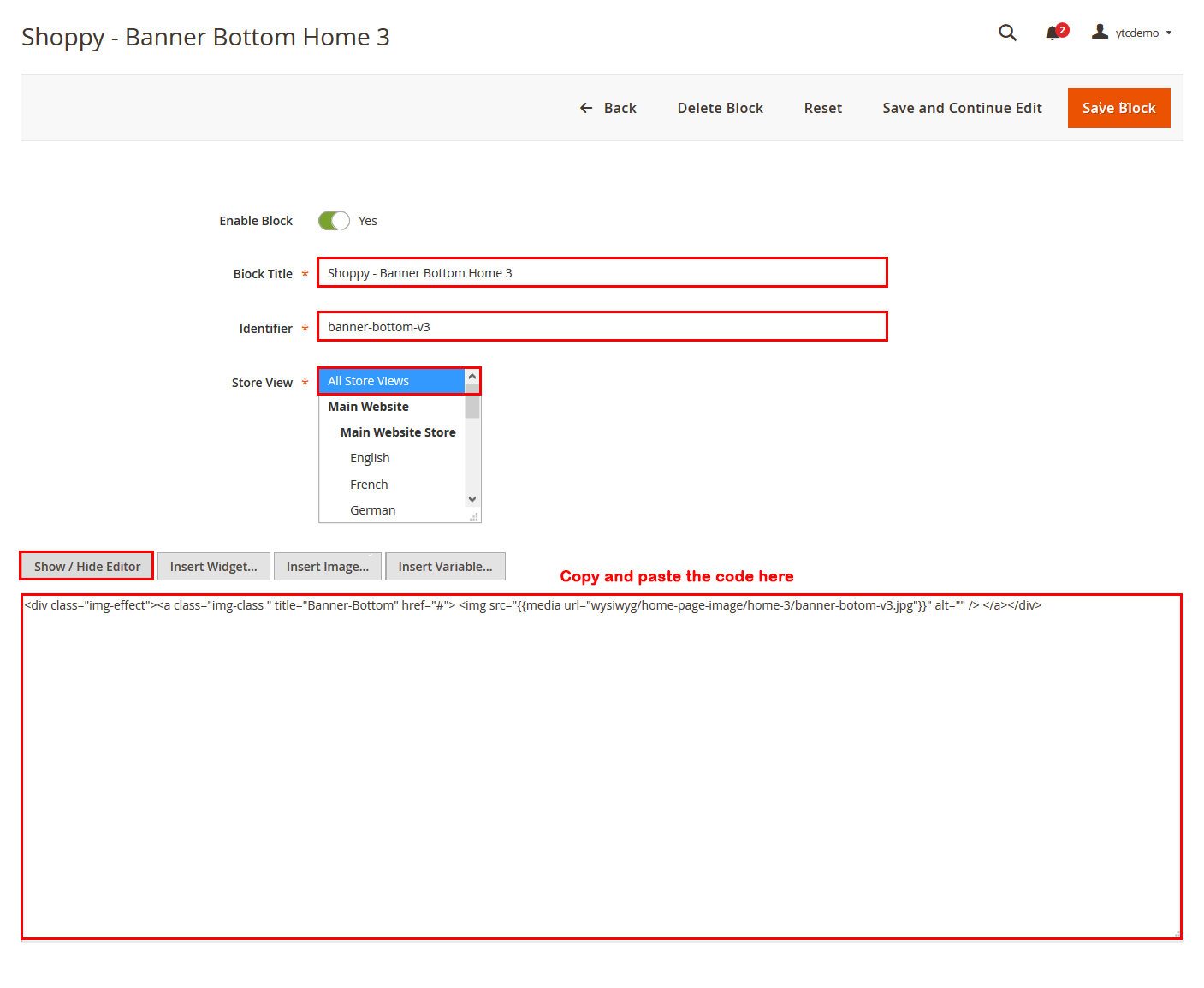Focus the Identifier input field

(x=602, y=327)
